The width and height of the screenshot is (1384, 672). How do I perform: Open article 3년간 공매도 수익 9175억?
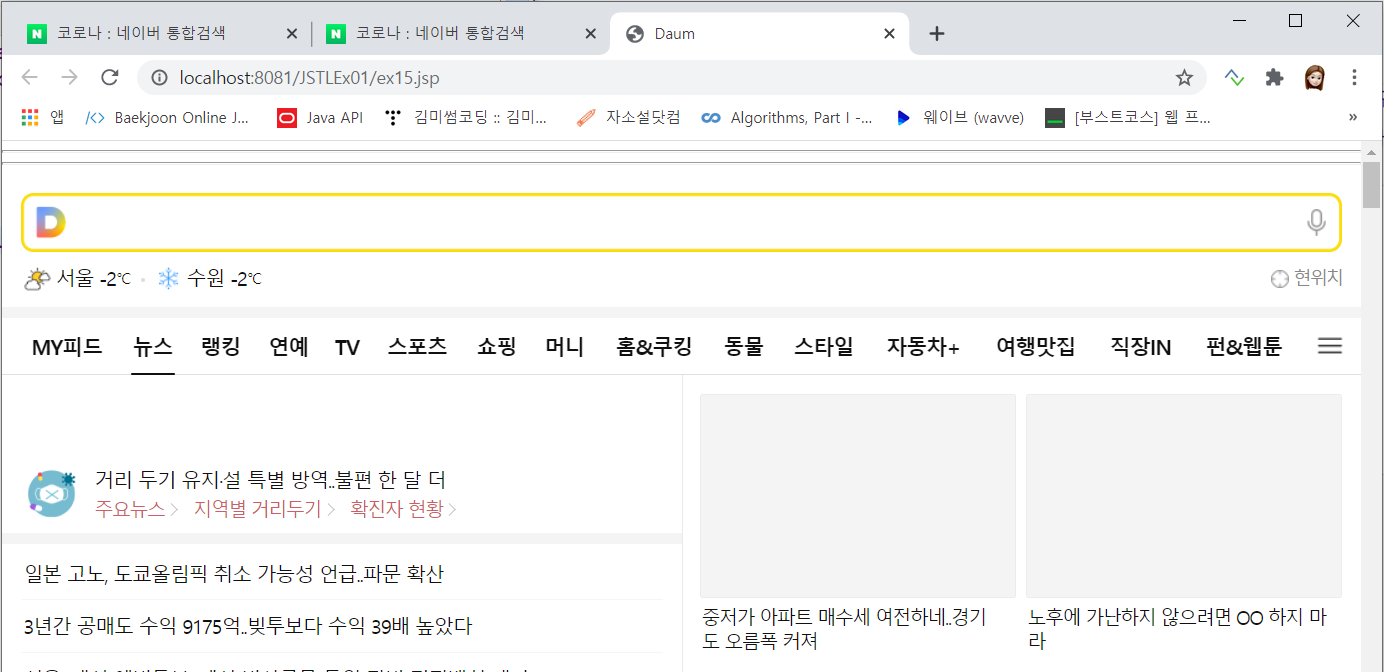(x=248, y=627)
